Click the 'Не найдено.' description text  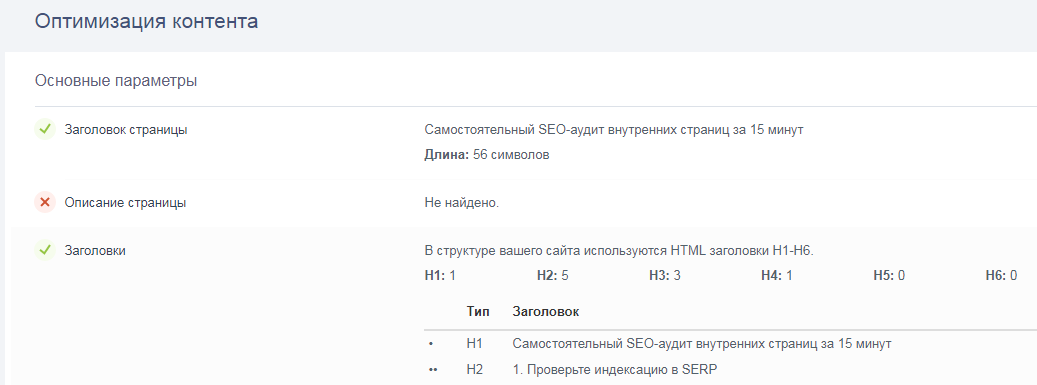click(x=462, y=202)
